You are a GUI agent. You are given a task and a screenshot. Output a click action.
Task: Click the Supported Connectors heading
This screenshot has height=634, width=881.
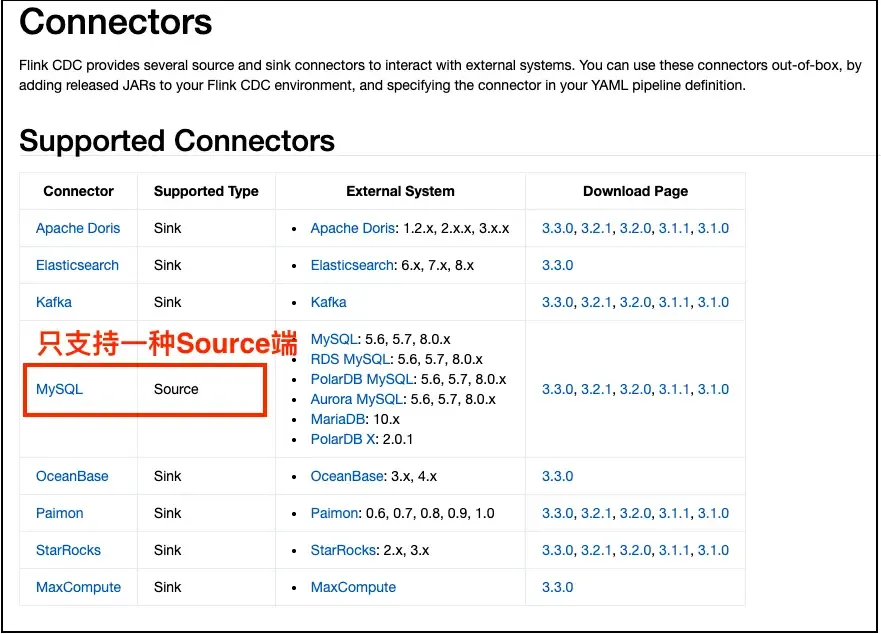point(177,141)
